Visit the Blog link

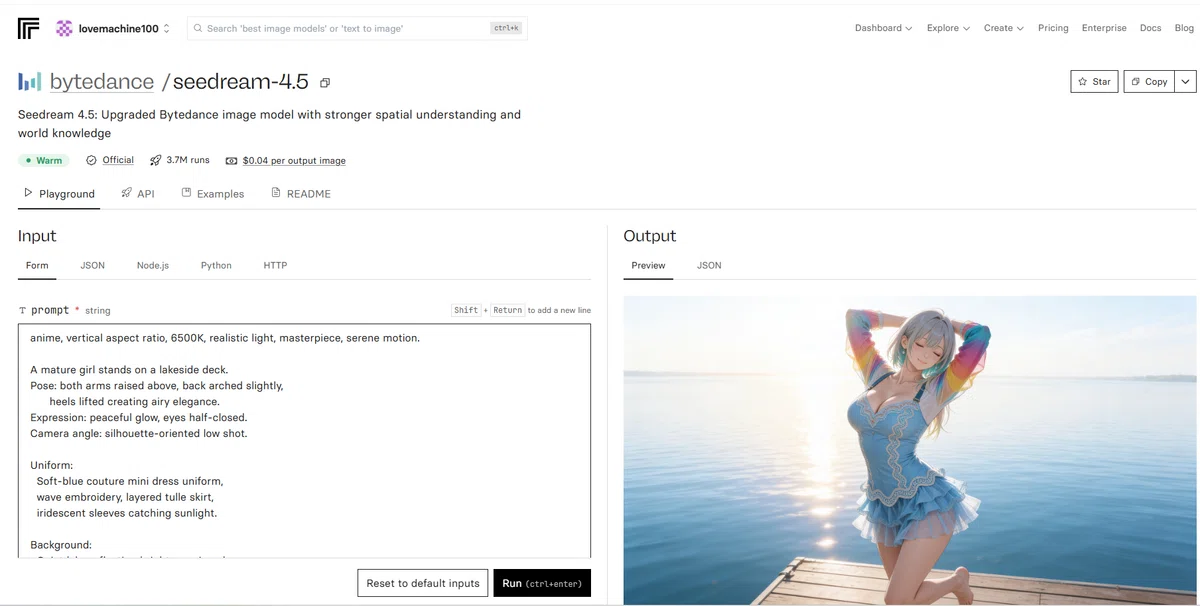click(x=1184, y=28)
